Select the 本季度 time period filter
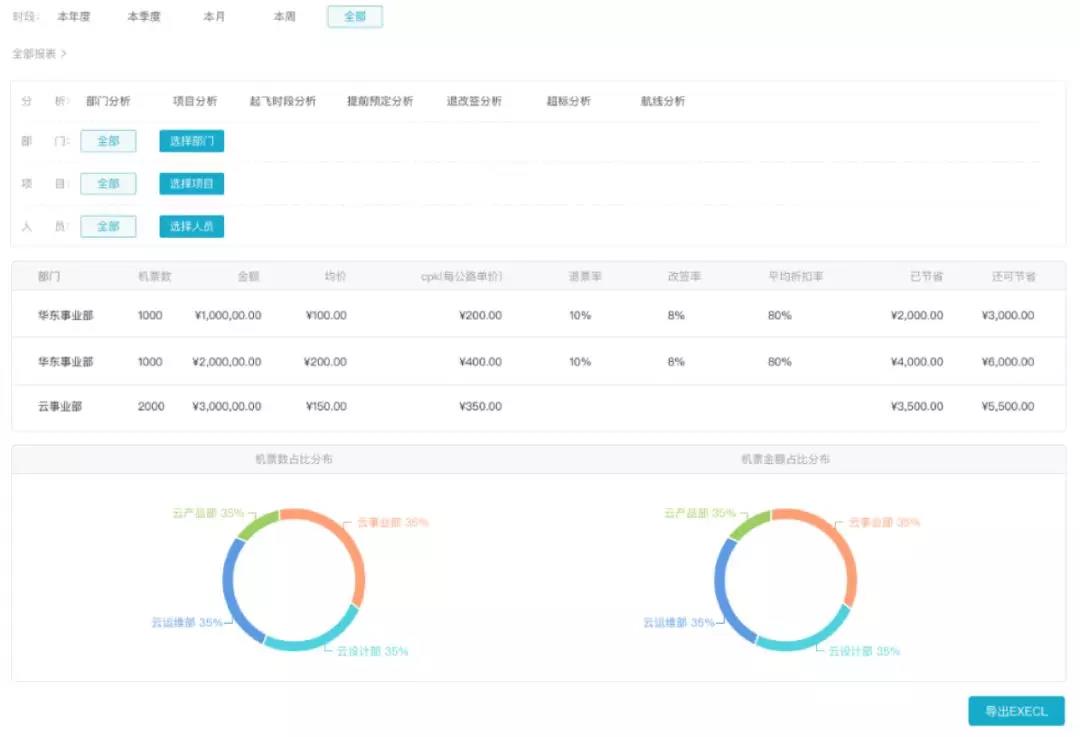 click(x=144, y=17)
